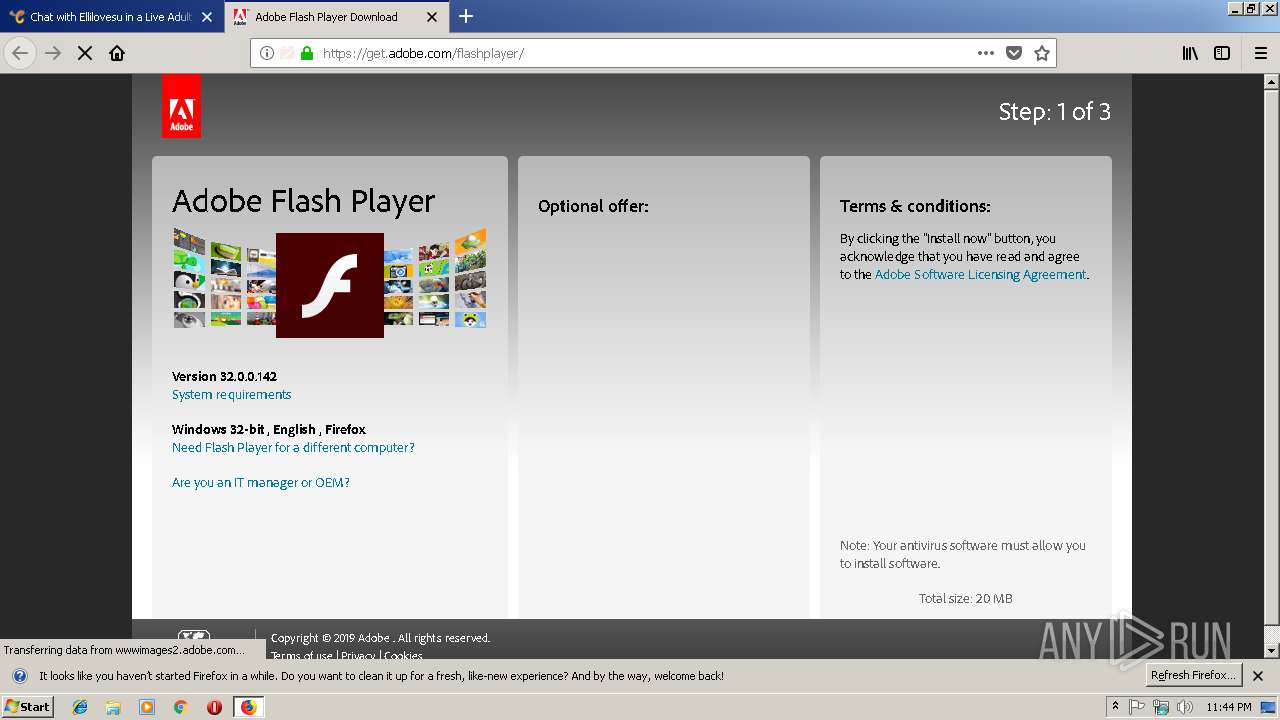Launch Opera from taskbar
The height and width of the screenshot is (720, 1280).
tap(214, 707)
